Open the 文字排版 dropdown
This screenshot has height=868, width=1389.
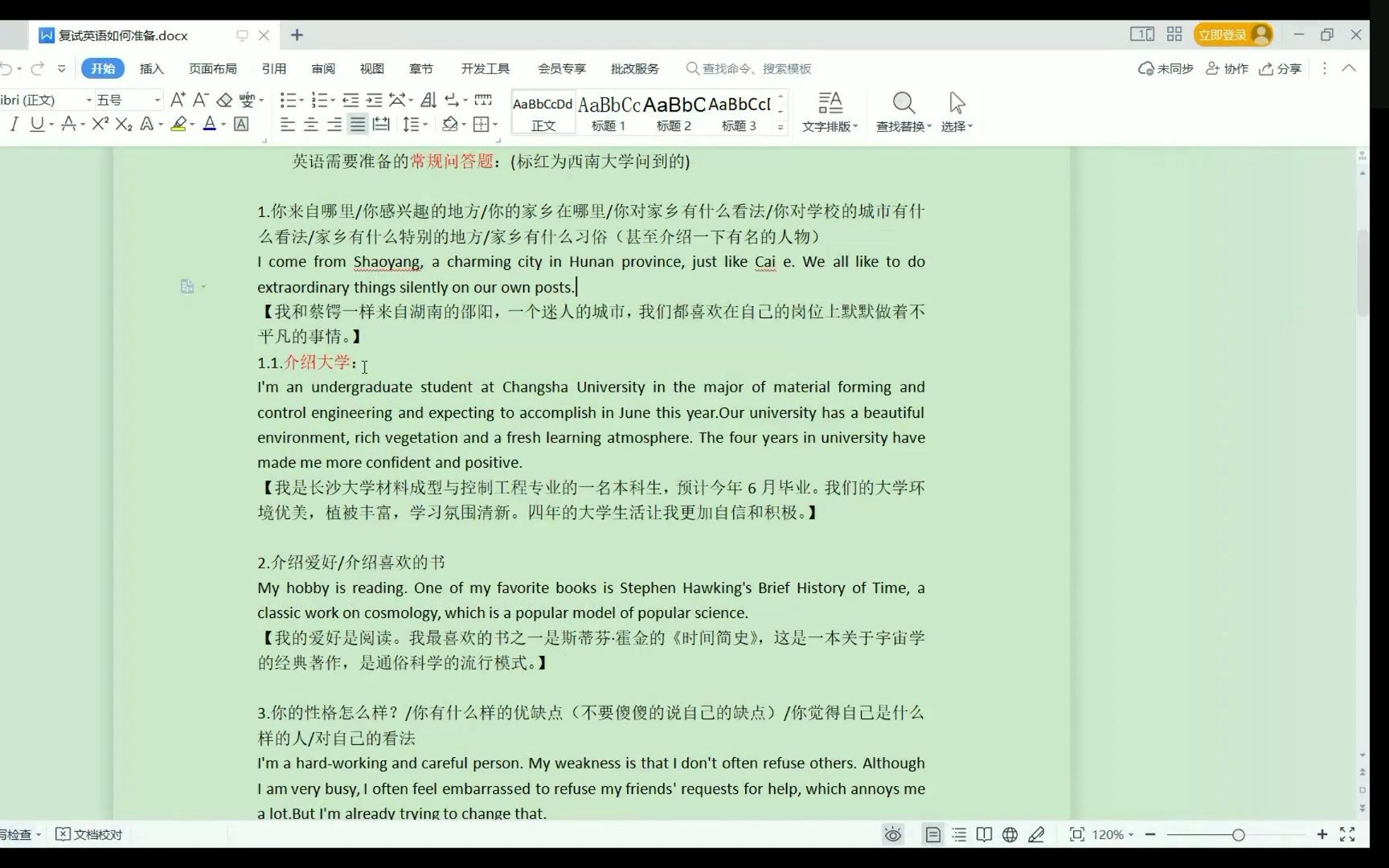(830, 112)
